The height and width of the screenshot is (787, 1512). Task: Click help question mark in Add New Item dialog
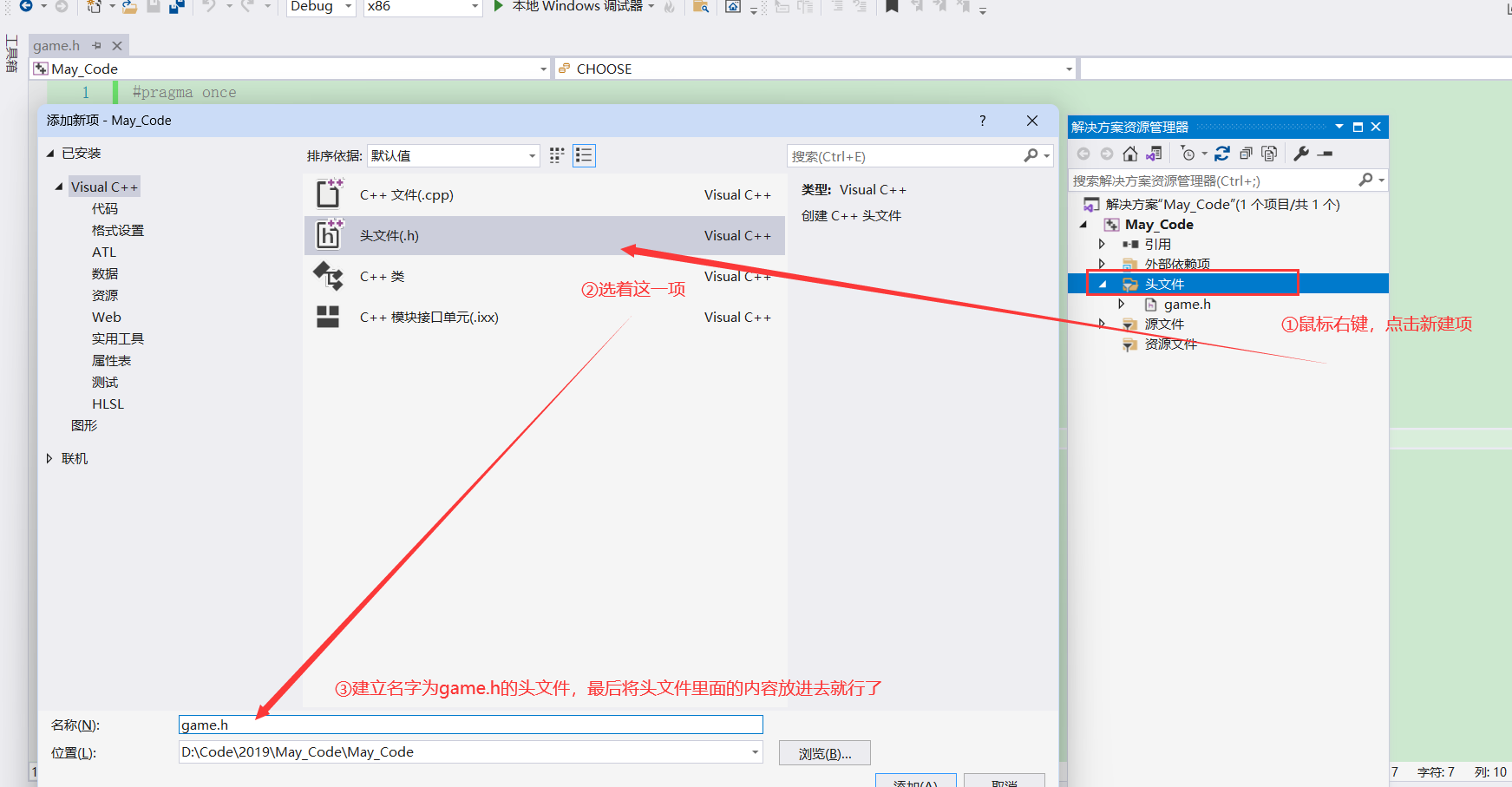coord(982,121)
